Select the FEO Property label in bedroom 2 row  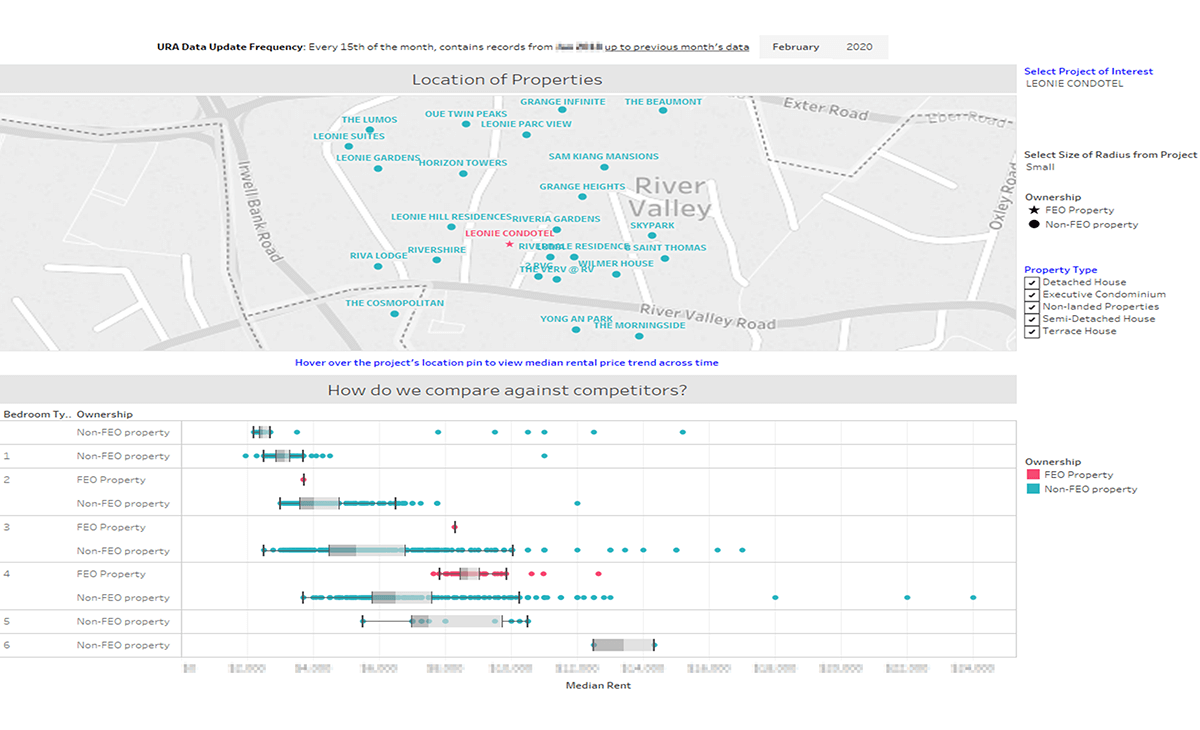(x=111, y=480)
